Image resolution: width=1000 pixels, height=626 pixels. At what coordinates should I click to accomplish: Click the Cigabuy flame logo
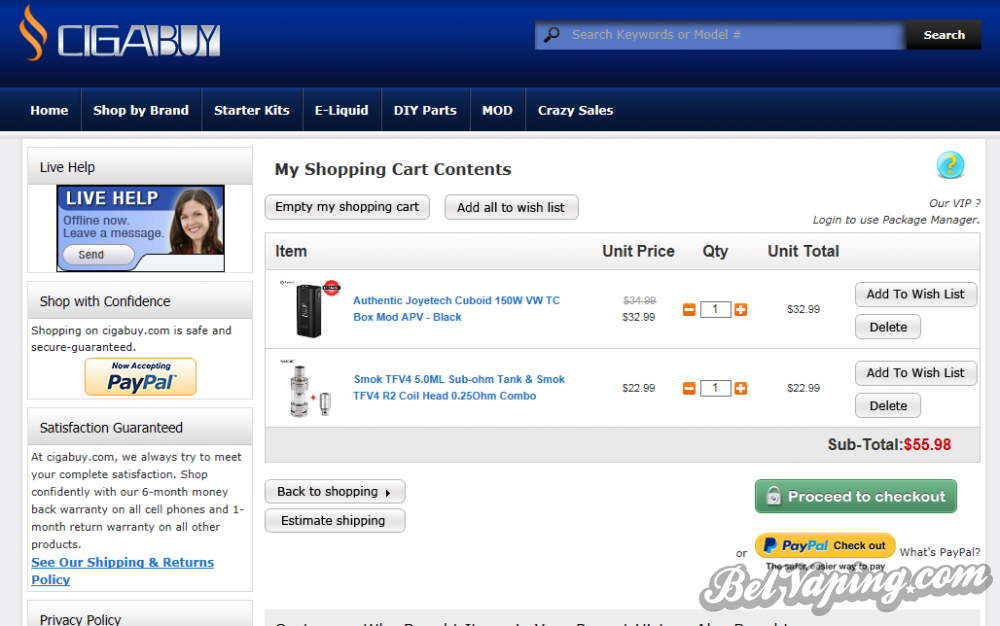120,34
